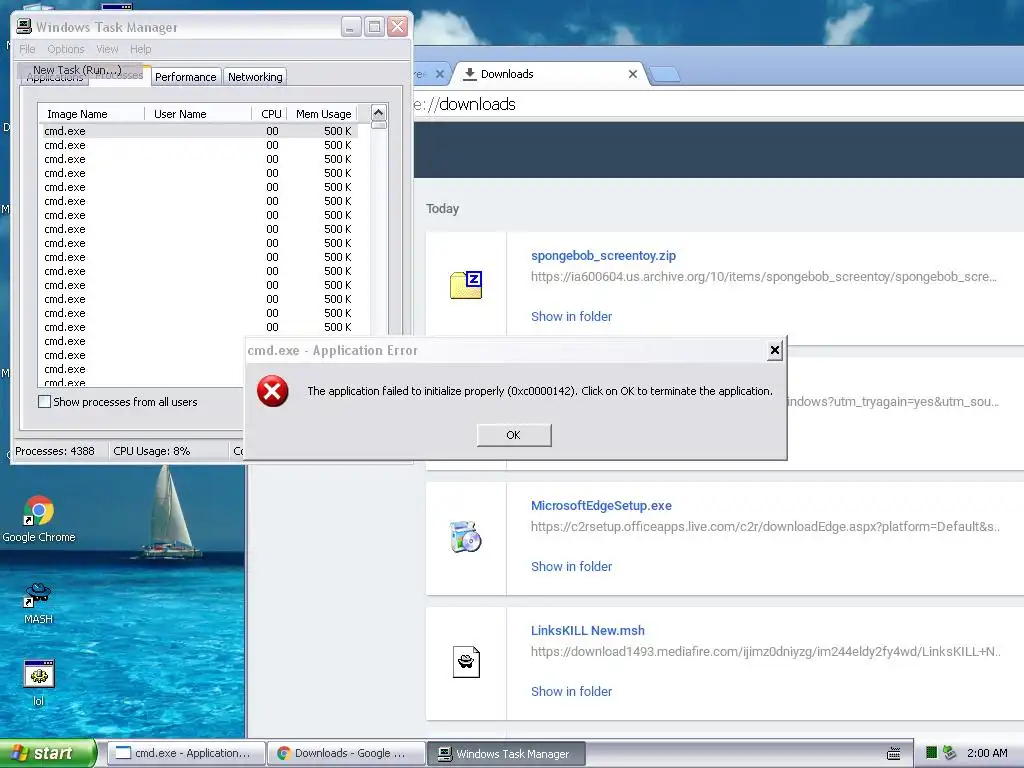This screenshot has width=1024, height=768.
Task: Click the archive.org source URL text
Action: click(764, 276)
